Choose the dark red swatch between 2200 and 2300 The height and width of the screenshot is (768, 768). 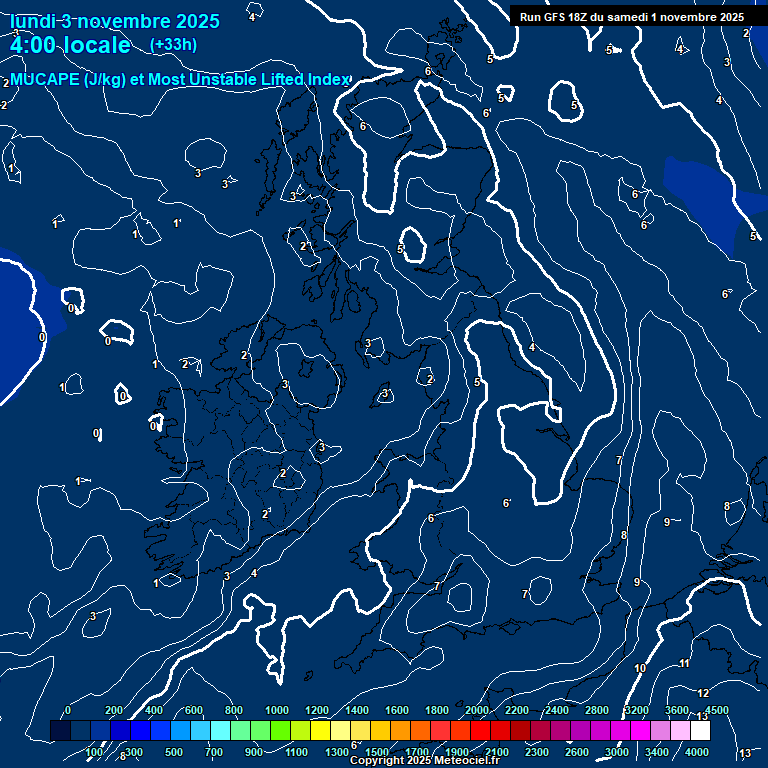pyautogui.click(x=520, y=730)
